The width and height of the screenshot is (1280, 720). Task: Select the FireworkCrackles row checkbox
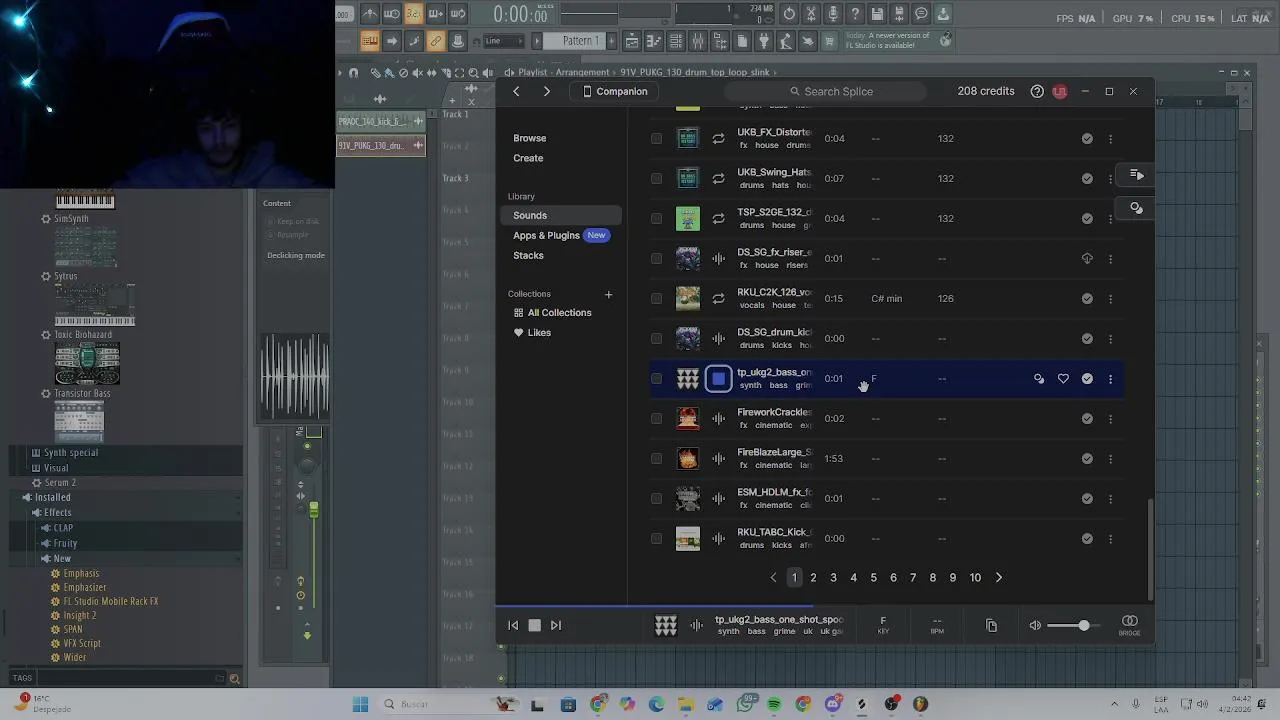pyautogui.click(x=656, y=418)
